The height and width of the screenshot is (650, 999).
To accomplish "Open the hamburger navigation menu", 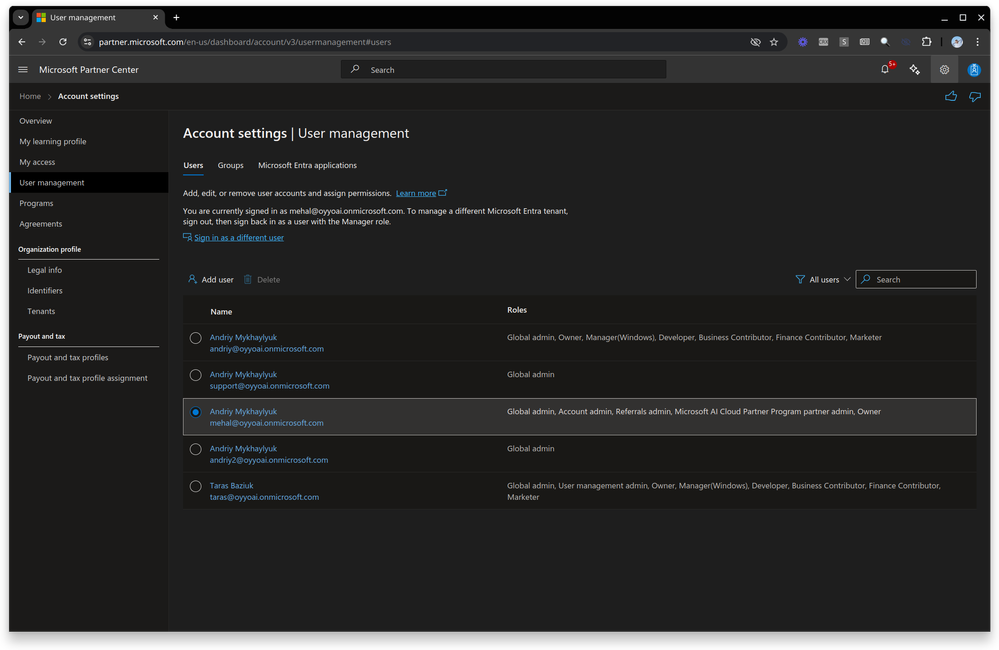I will (x=23, y=70).
